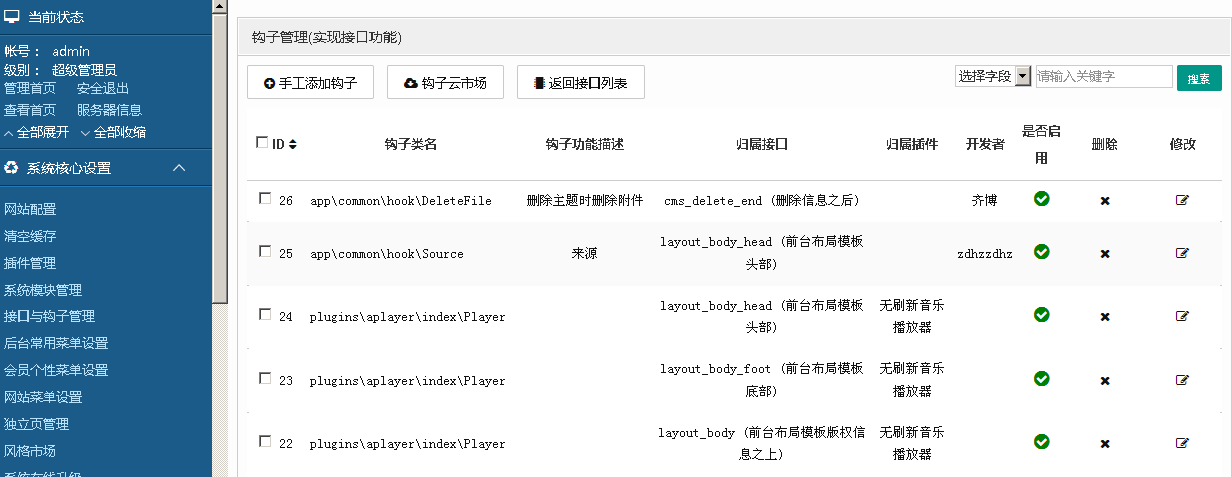Select all rows with the header checkbox
The image size is (1232, 477).
[x=262, y=142]
